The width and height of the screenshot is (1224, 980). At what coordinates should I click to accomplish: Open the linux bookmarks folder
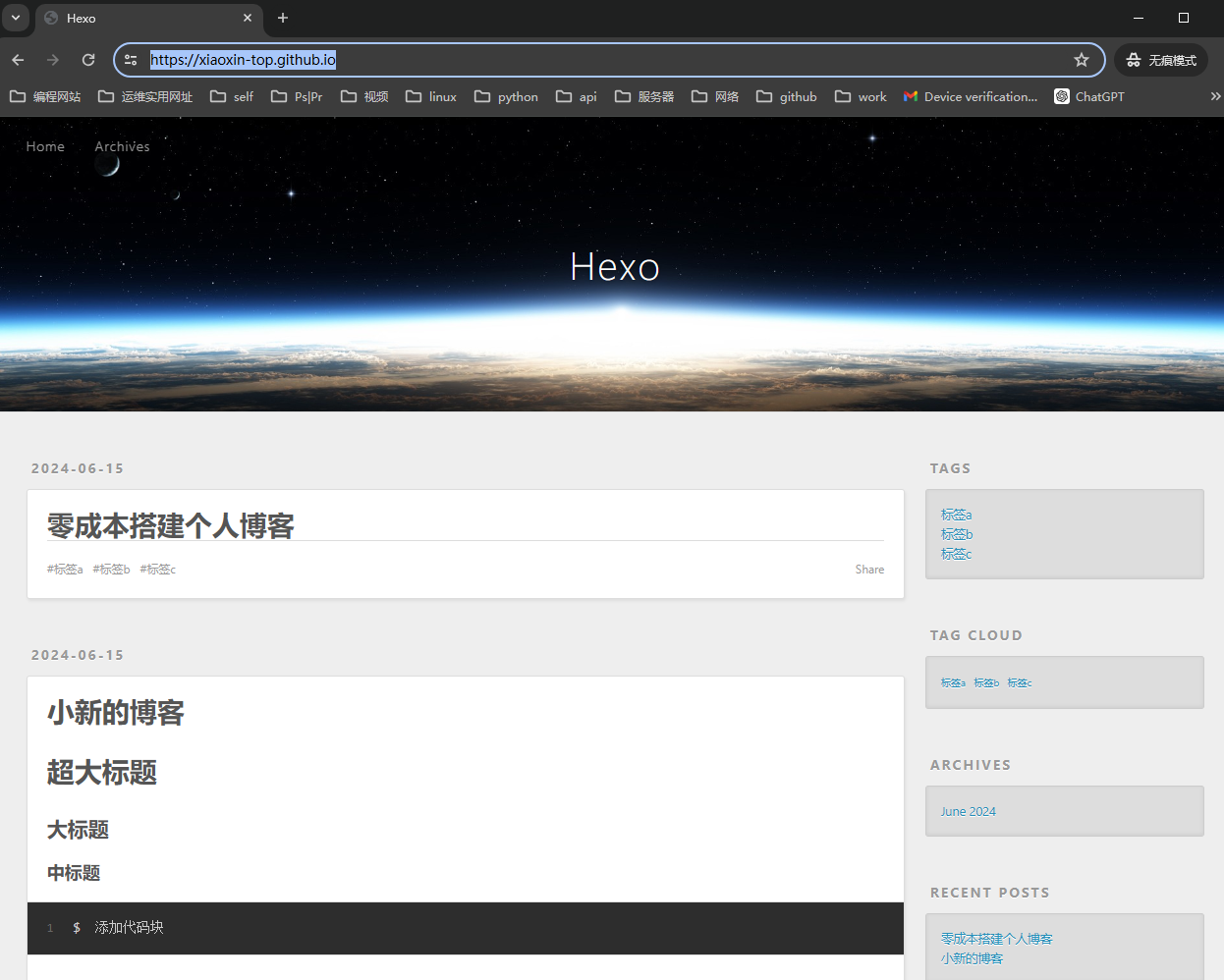tap(431, 96)
